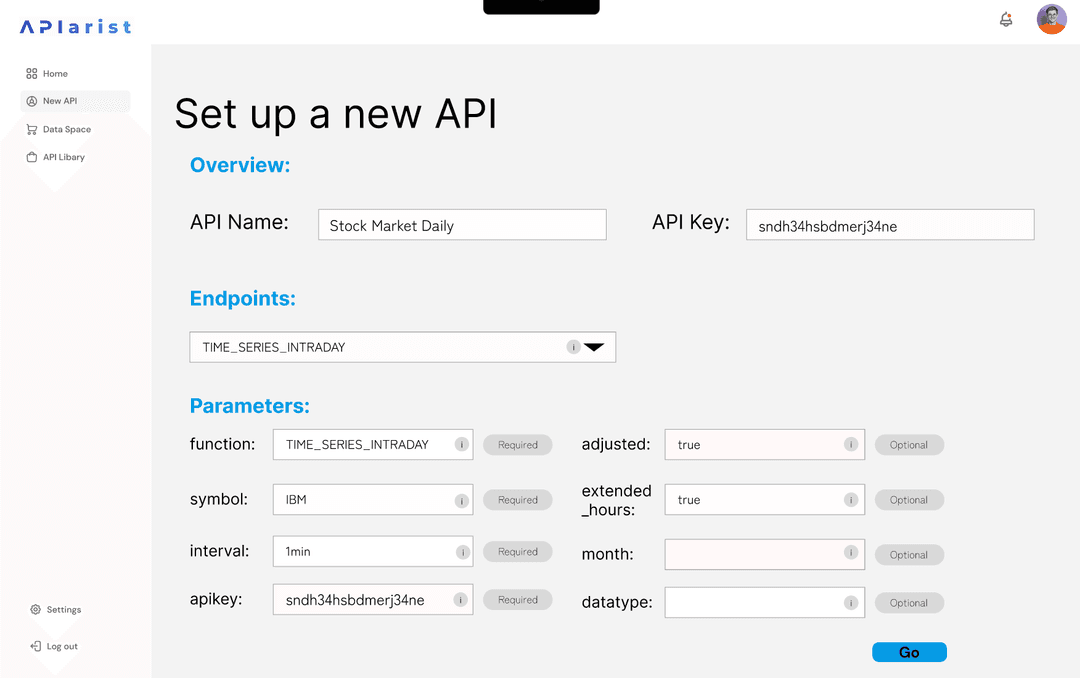Open notifications bell icon

(x=1006, y=19)
